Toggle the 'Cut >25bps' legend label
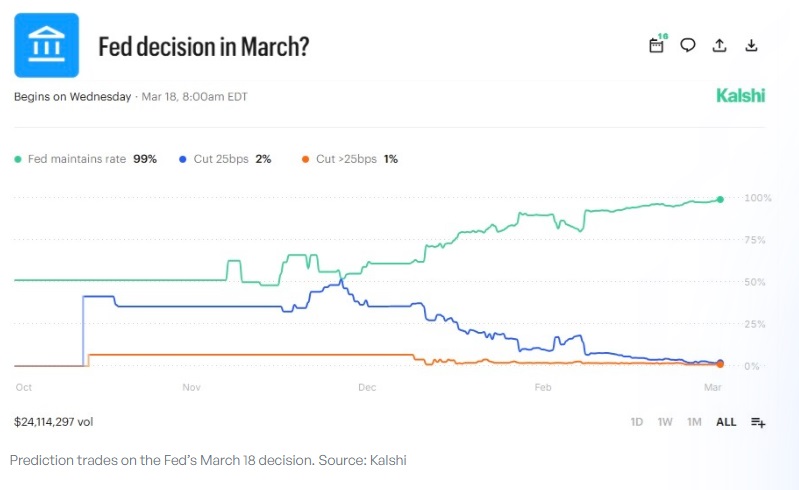 pyautogui.click(x=346, y=159)
